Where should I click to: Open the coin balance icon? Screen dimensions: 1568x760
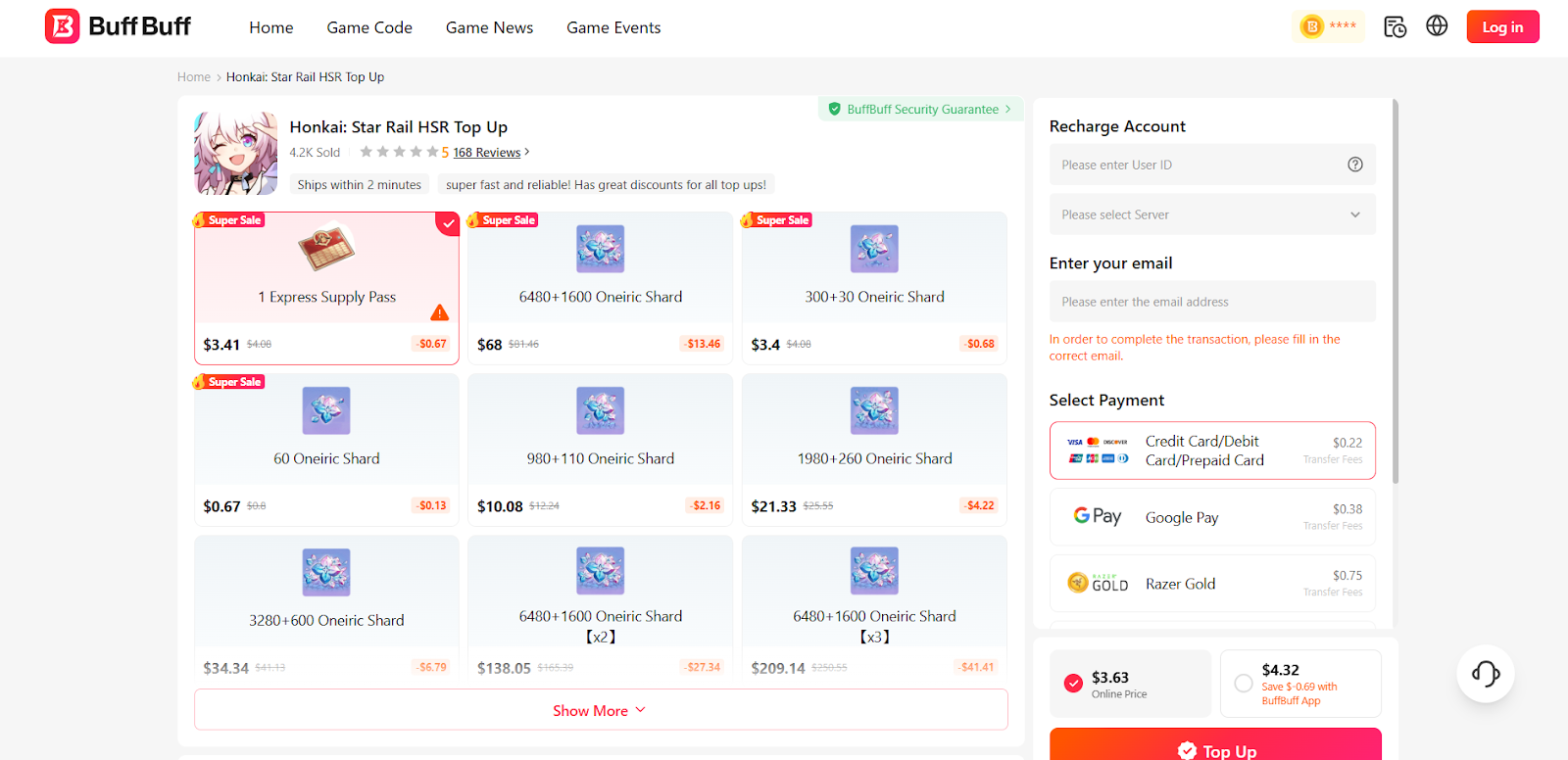[x=1311, y=26]
